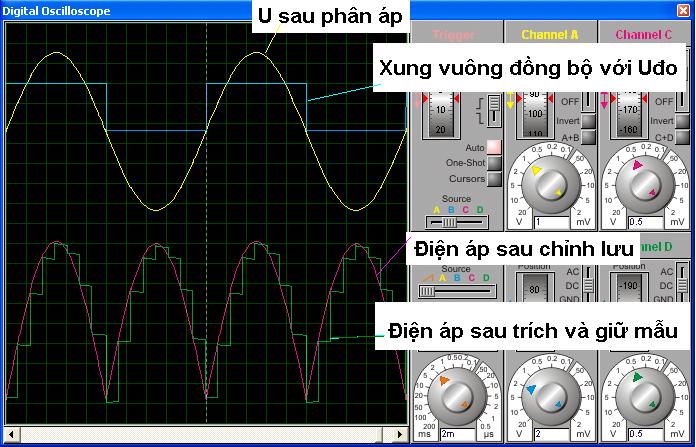Click the Horizontal Source slider handle
The height and width of the screenshot is (447, 696).
pyautogui.click(x=427, y=291)
